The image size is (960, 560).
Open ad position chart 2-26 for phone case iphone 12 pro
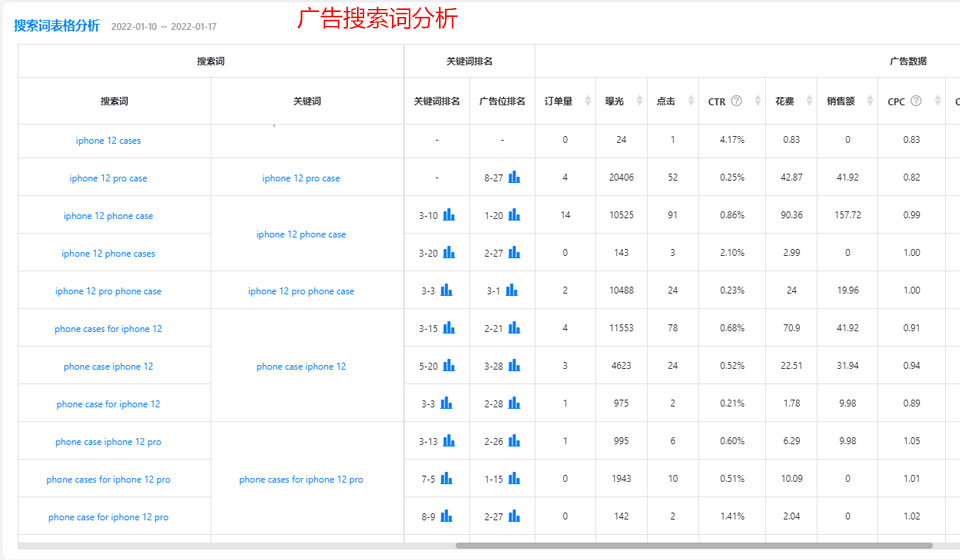pyautogui.click(x=514, y=441)
